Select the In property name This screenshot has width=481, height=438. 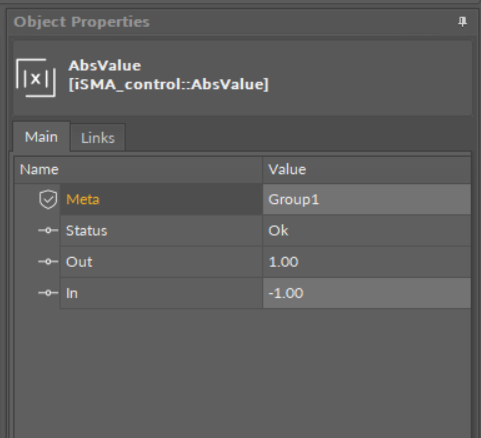tap(72, 293)
